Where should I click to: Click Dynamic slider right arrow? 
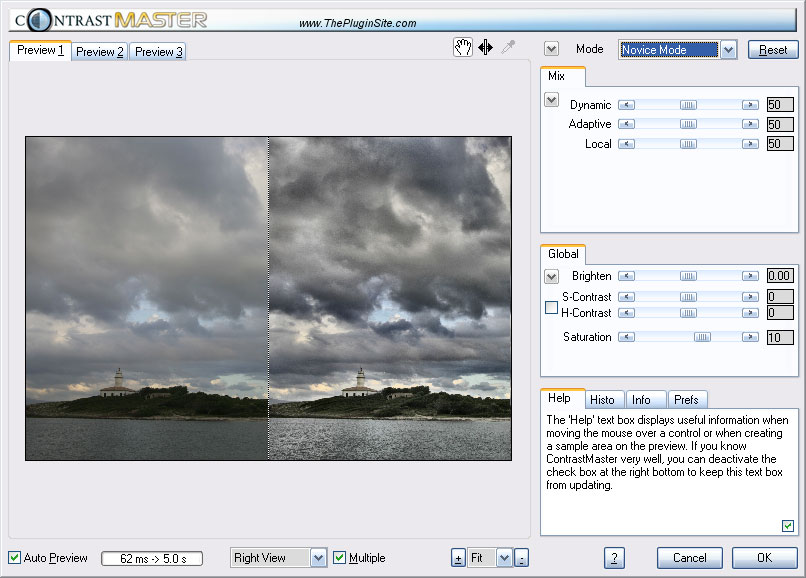[x=749, y=105]
